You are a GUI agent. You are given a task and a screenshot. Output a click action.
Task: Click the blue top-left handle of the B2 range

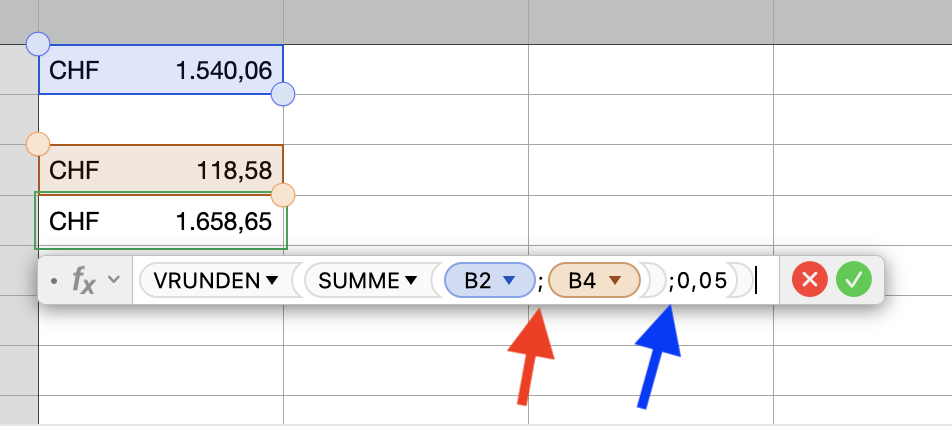37,44
